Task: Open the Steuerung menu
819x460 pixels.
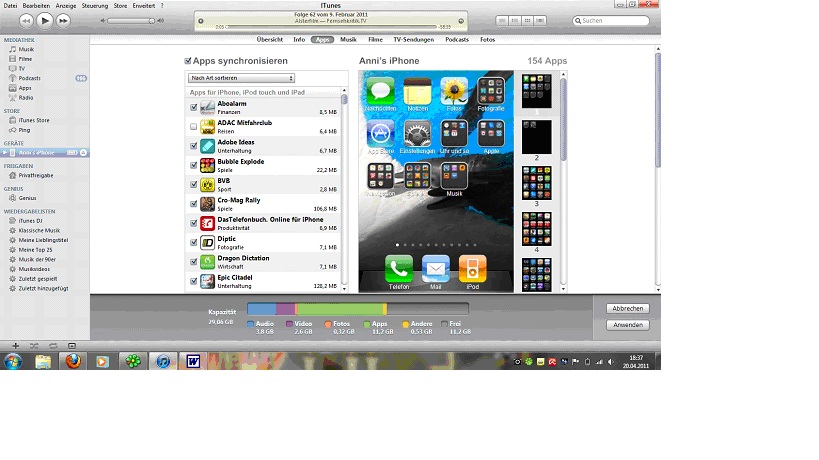Action: coord(94,5)
